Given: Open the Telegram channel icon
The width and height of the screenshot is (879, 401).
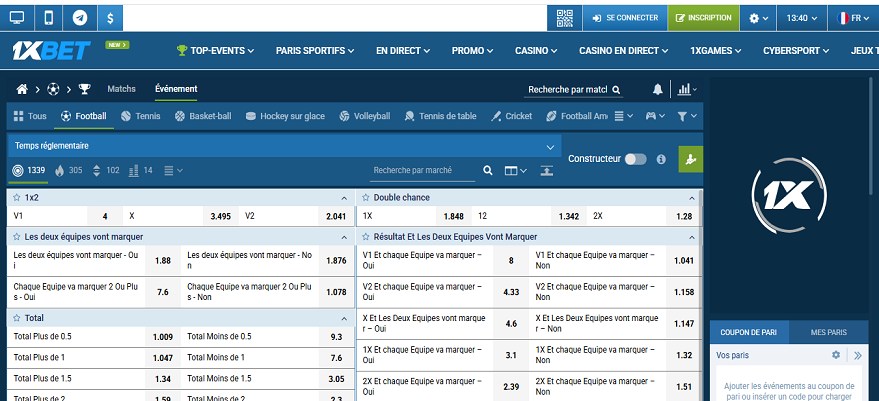Looking at the screenshot, I should (x=80, y=18).
